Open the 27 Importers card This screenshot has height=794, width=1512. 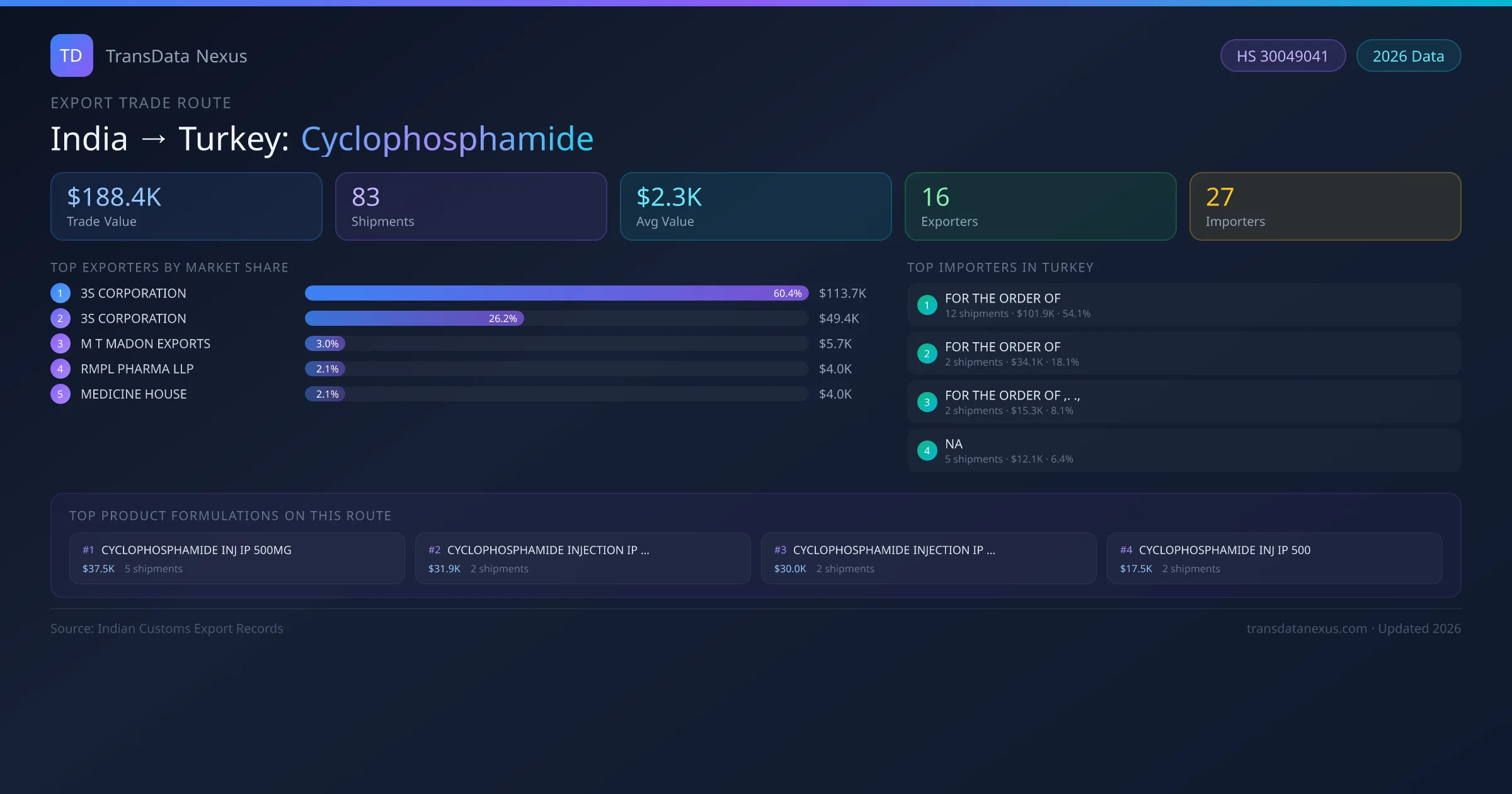[x=1325, y=206]
